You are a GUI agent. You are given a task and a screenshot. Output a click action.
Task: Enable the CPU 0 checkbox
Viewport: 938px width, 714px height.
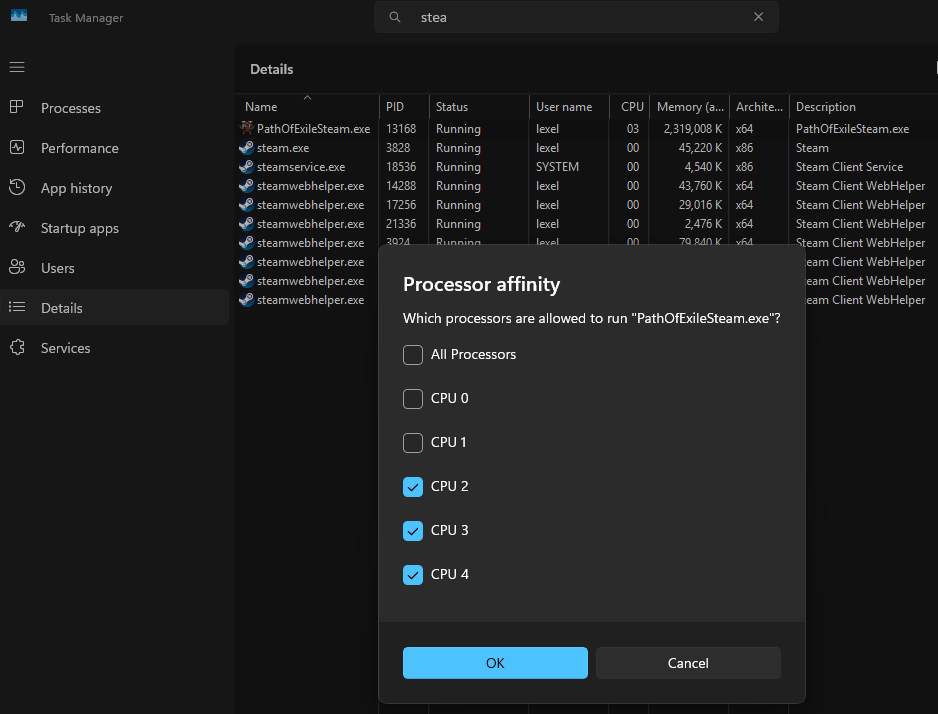click(x=413, y=398)
